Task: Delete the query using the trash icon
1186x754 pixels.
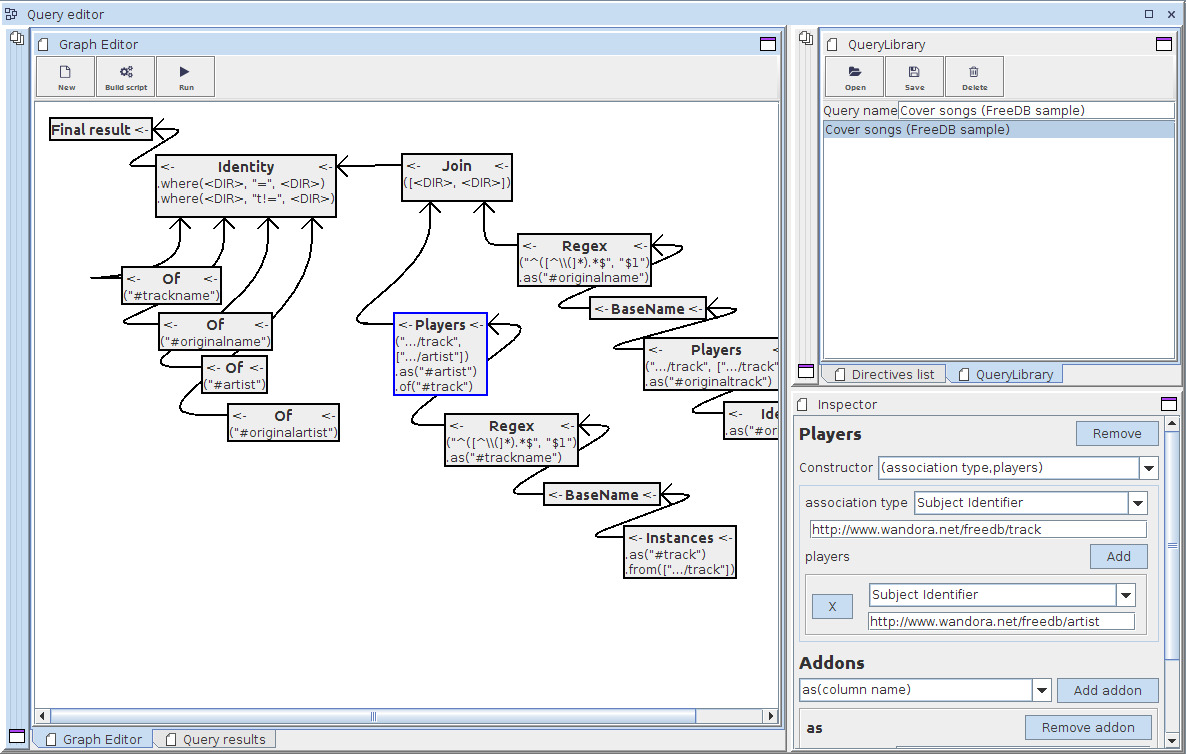Action: pos(974,77)
